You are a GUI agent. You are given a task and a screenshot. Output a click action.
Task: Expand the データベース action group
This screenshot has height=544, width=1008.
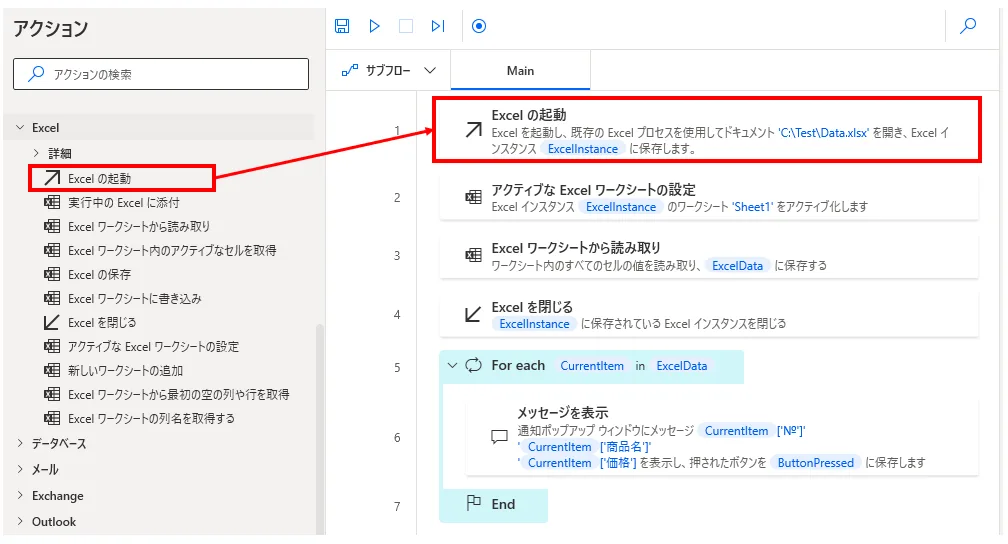(20, 444)
